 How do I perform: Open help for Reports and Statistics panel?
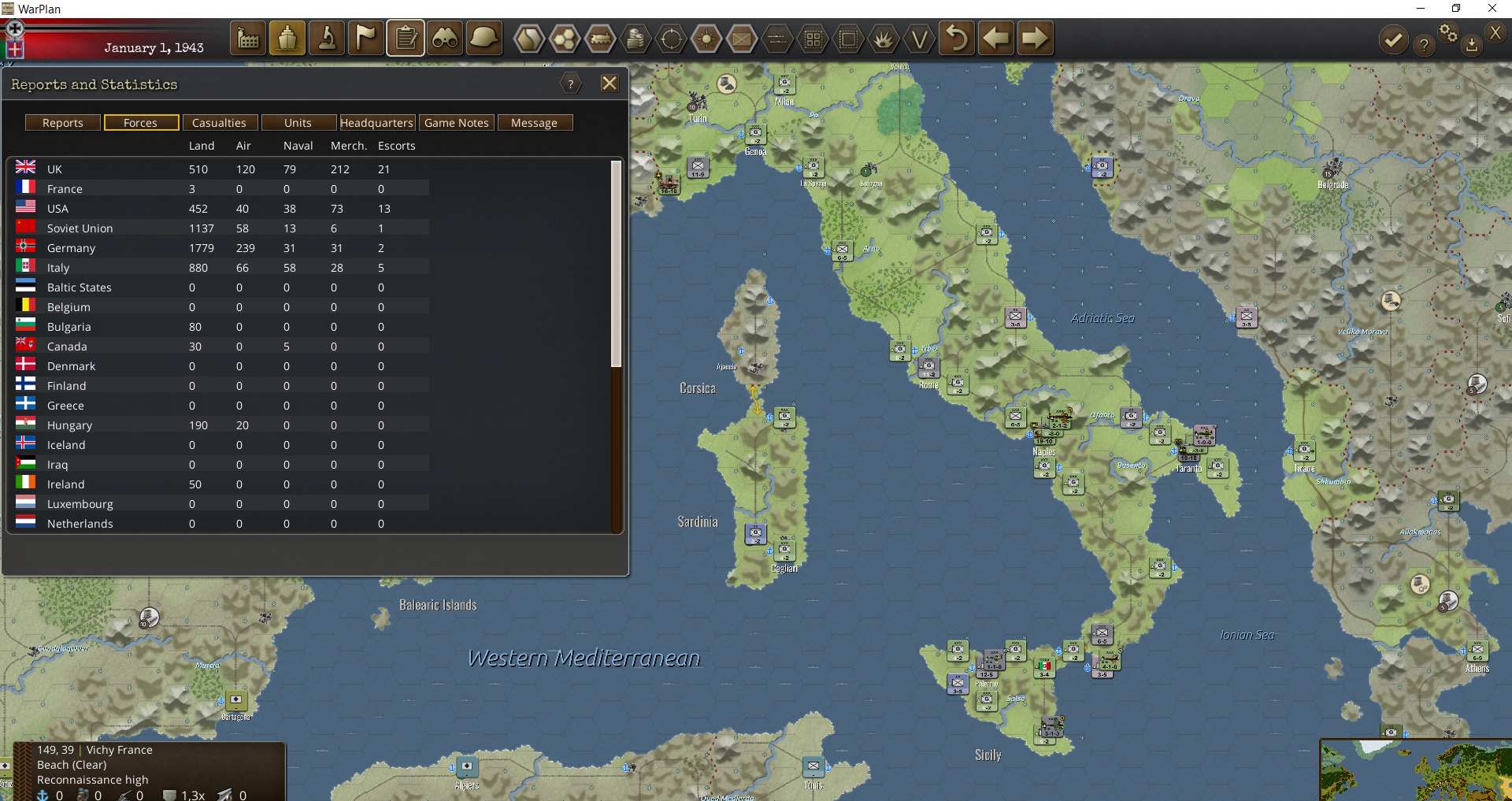point(571,83)
